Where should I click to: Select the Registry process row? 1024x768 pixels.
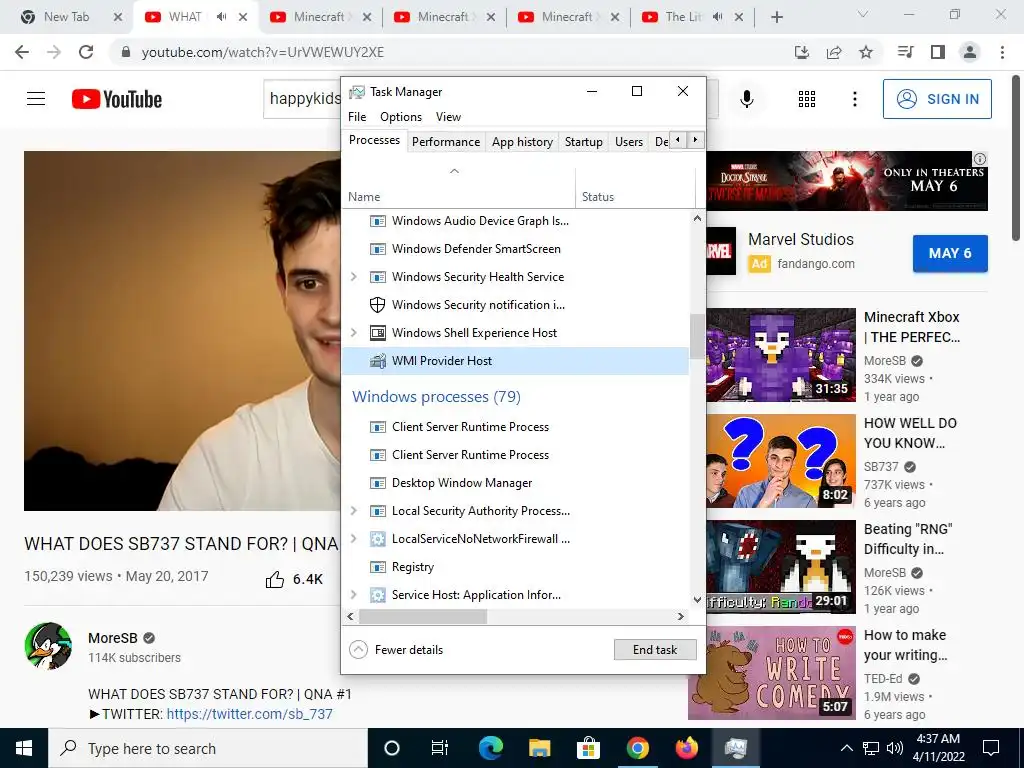tap(515, 567)
